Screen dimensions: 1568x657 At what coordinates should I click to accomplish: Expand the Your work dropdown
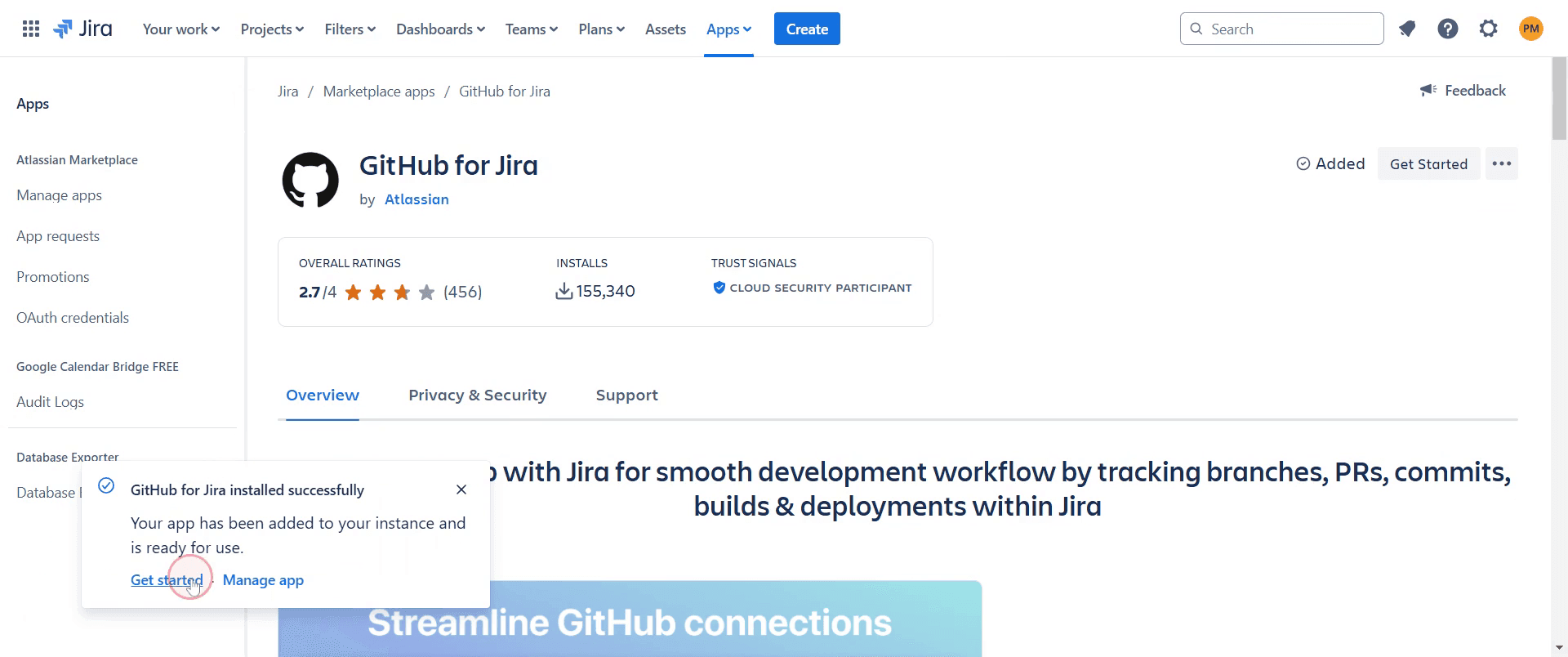(181, 29)
